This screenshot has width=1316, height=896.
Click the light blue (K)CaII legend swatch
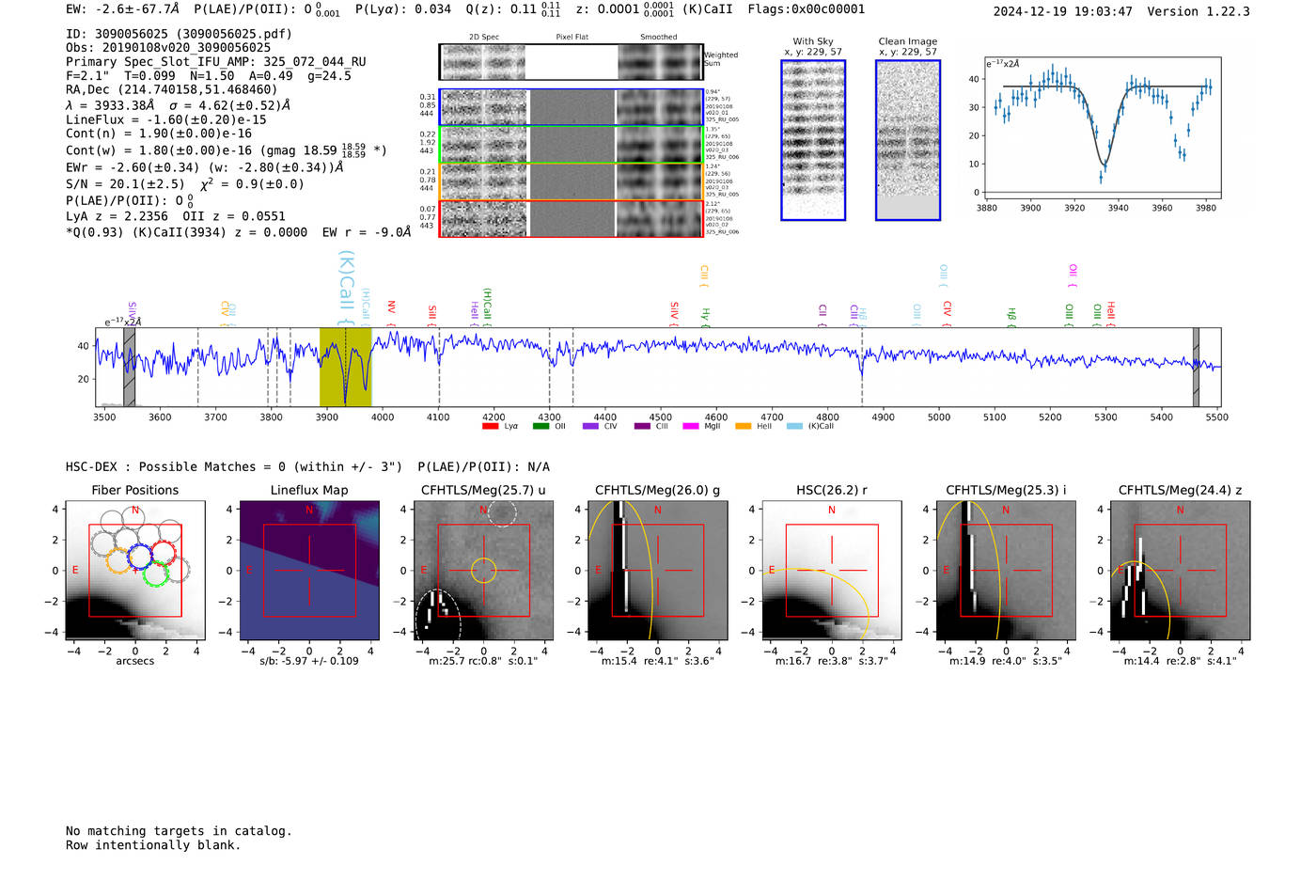[x=794, y=426]
